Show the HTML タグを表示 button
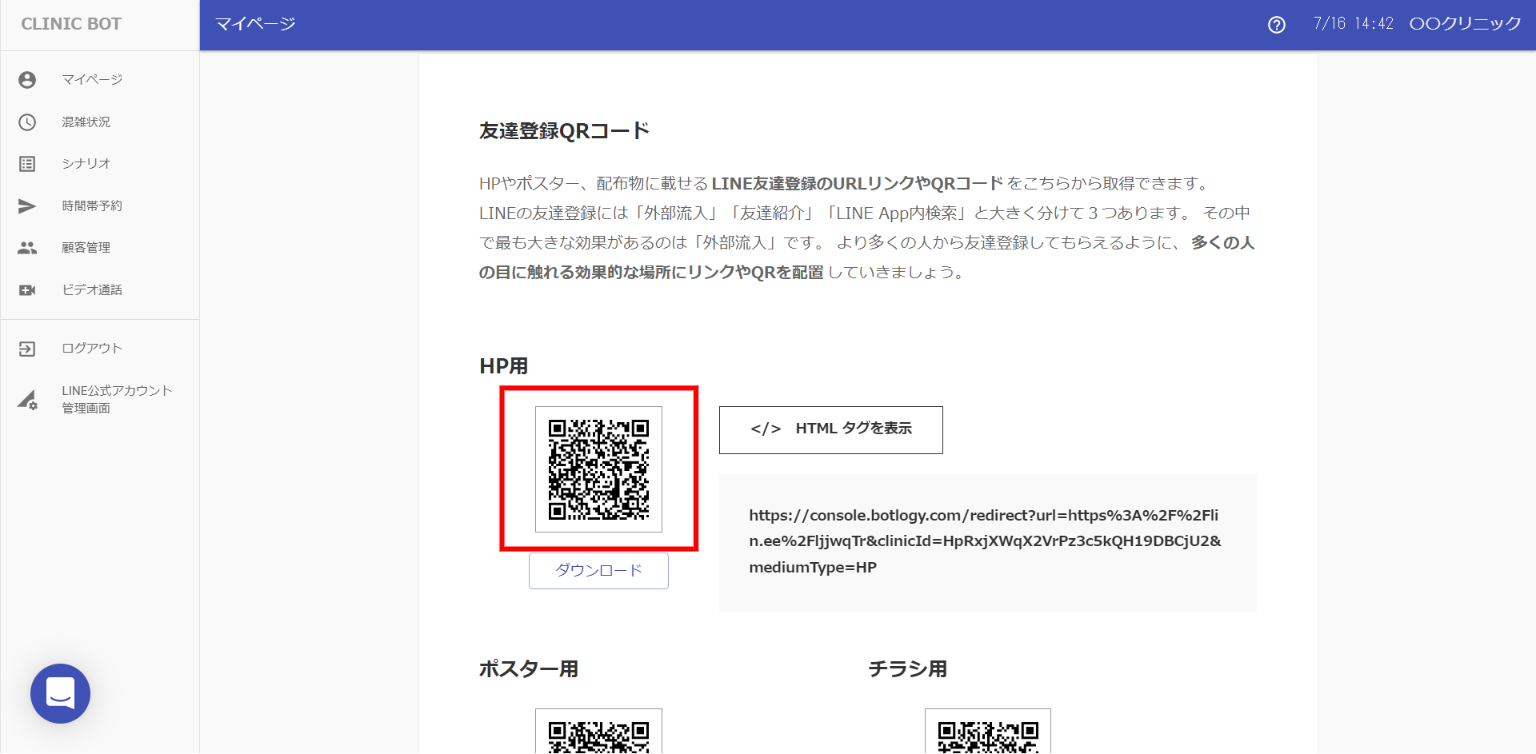Image resolution: width=1536 pixels, height=754 pixels. 831,430
